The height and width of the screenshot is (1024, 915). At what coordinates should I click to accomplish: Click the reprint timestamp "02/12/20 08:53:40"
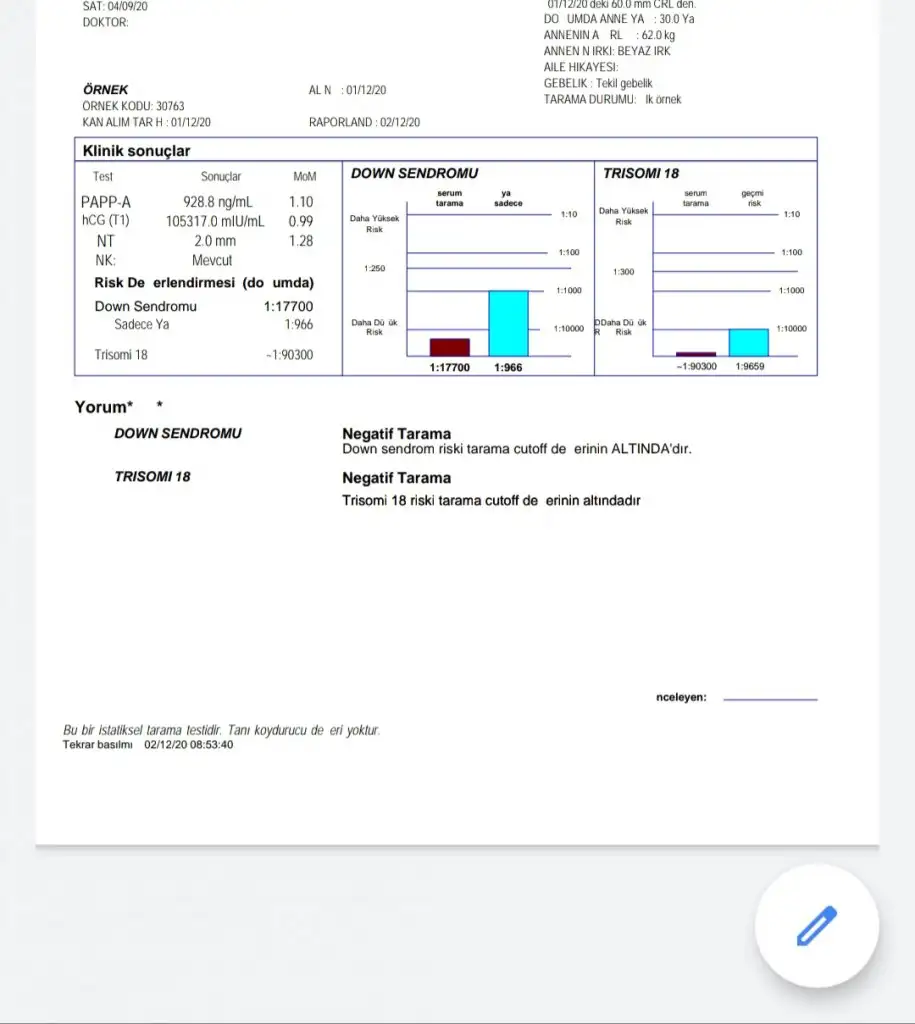tap(189, 745)
